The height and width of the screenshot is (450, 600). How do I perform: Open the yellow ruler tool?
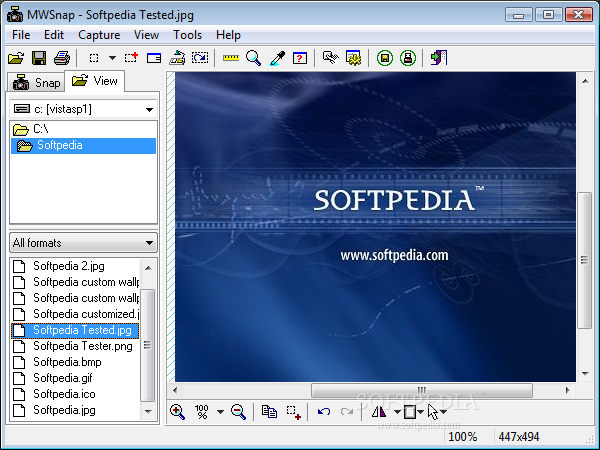tap(231, 58)
